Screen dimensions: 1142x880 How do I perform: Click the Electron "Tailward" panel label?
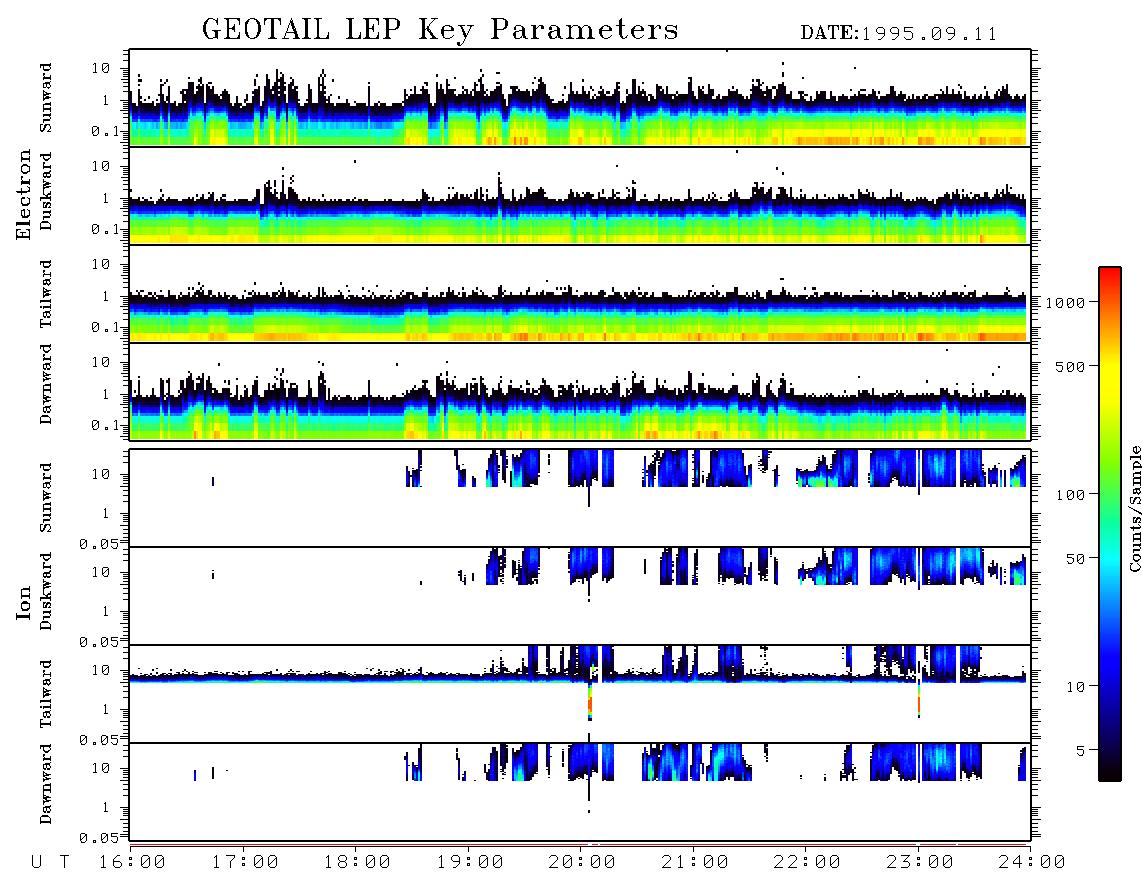click(x=46, y=294)
